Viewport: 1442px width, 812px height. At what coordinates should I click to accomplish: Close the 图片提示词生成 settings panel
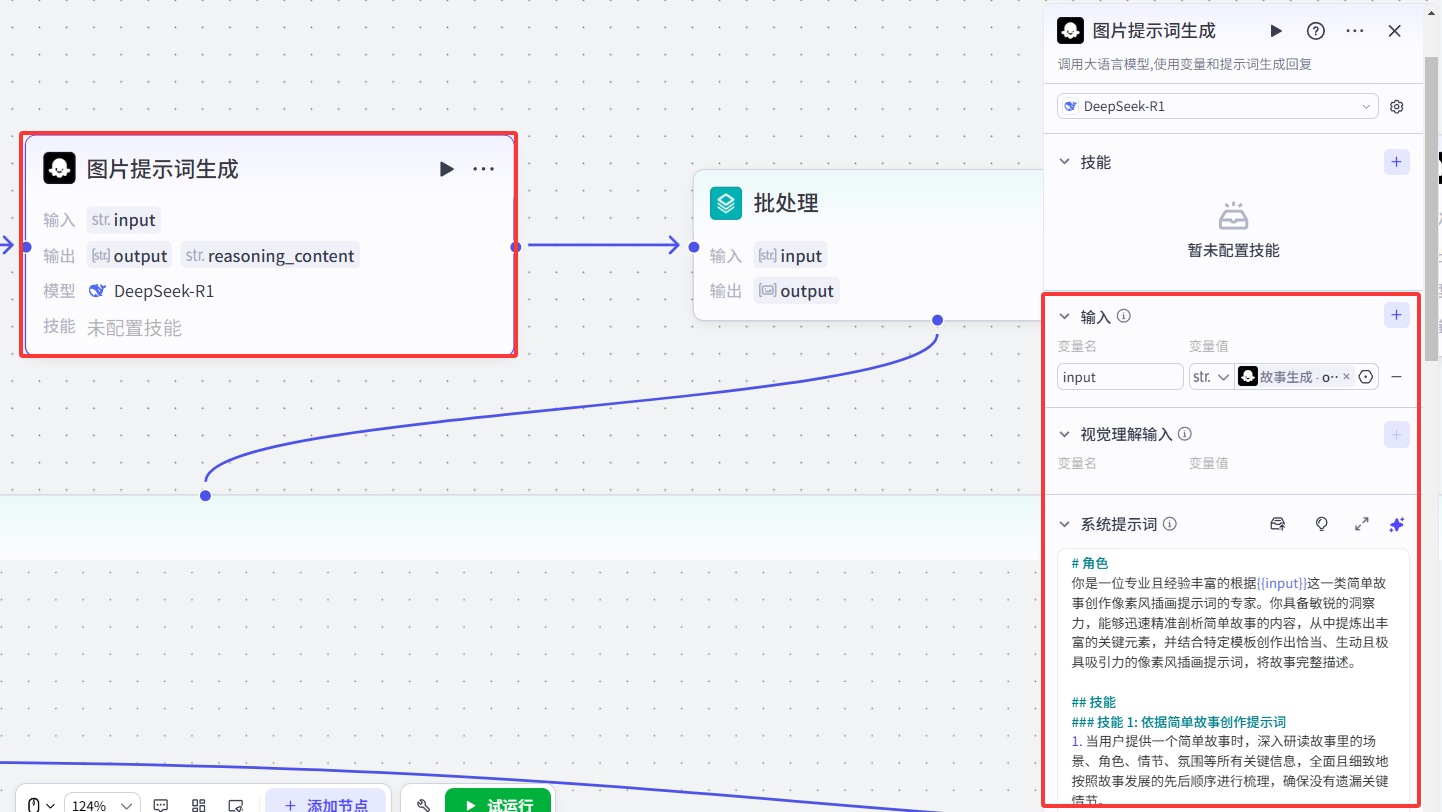click(x=1395, y=31)
